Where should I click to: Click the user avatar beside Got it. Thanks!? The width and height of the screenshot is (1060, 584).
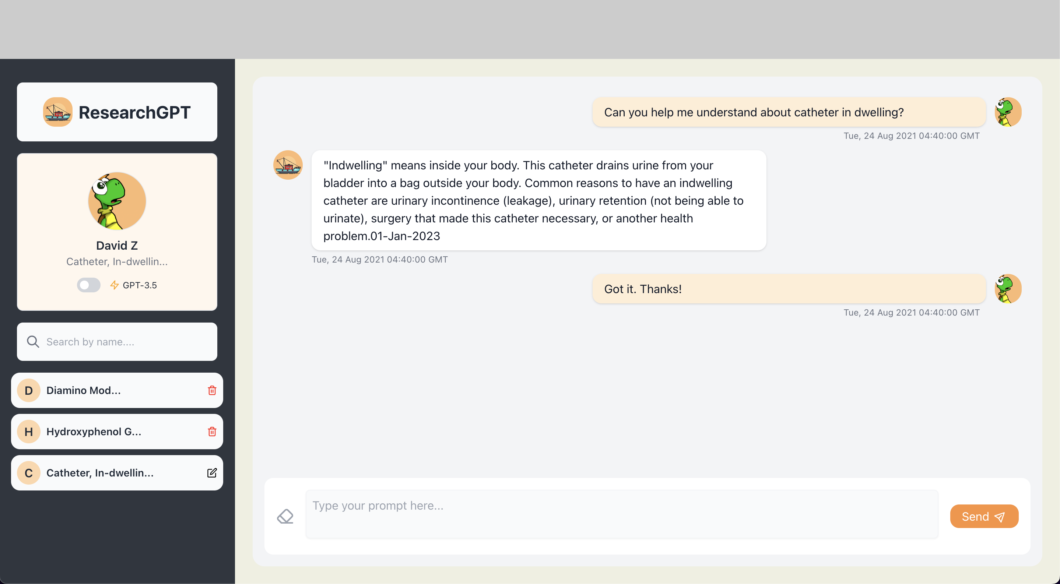pos(1008,289)
